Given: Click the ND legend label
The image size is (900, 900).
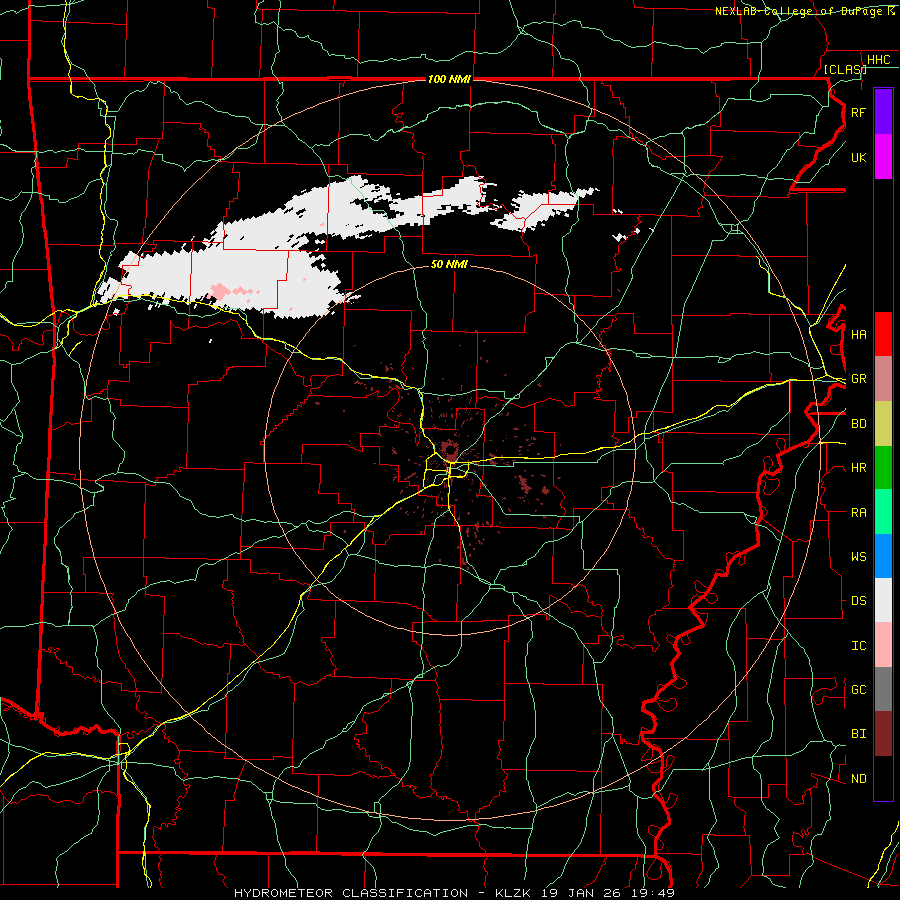Looking at the screenshot, I should [858, 779].
